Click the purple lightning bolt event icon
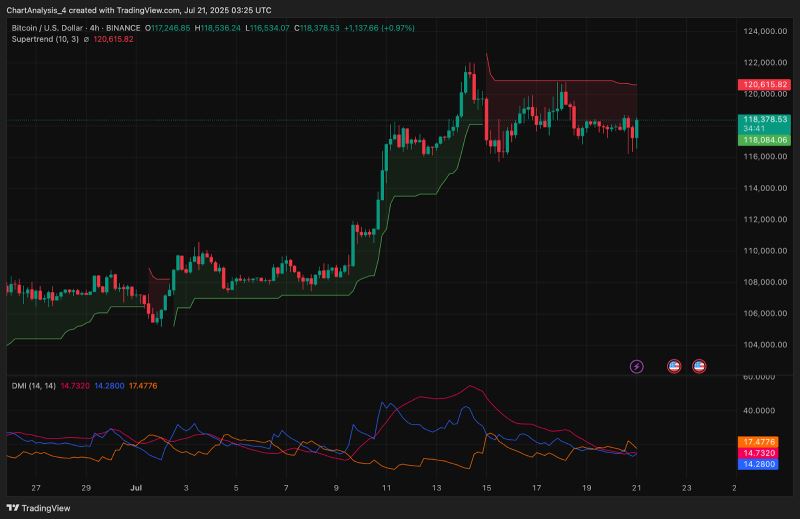This screenshot has height=519, width=800. tap(638, 366)
